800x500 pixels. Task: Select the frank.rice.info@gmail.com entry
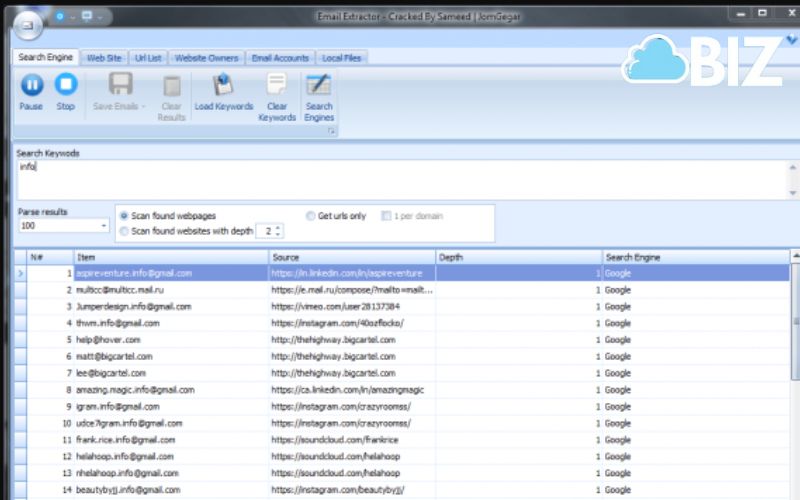click(x=126, y=440)
